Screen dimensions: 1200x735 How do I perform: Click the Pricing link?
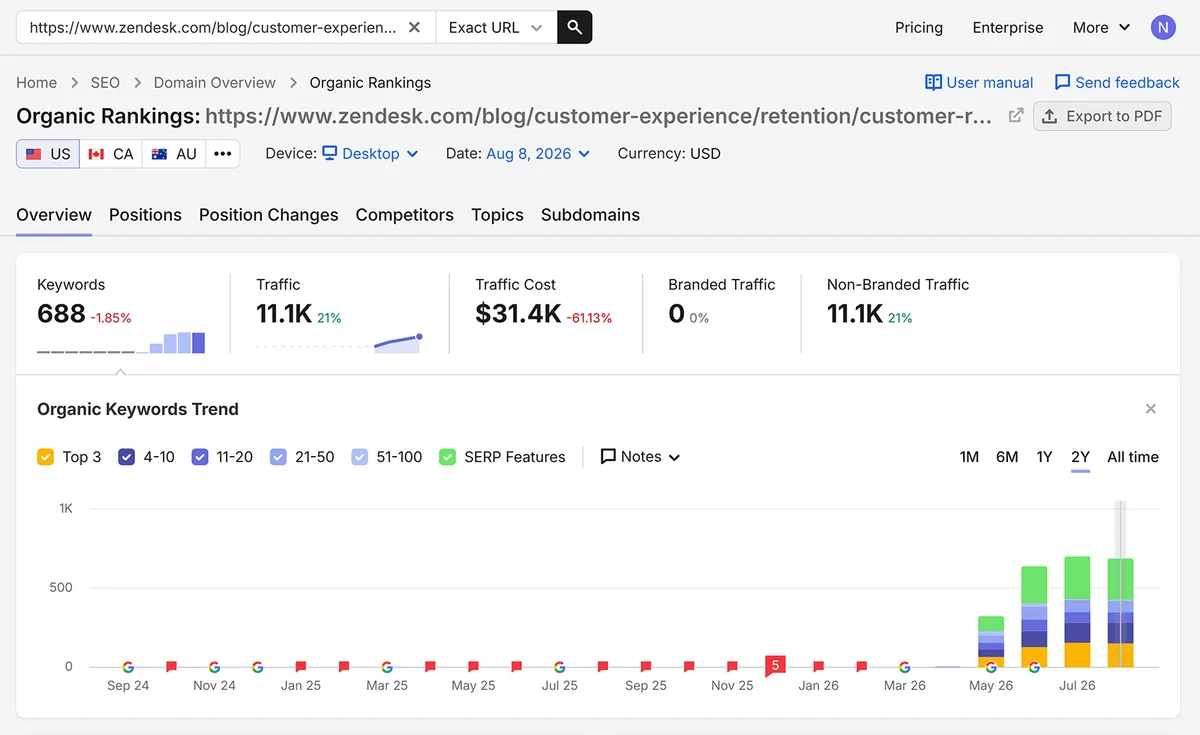919,27
